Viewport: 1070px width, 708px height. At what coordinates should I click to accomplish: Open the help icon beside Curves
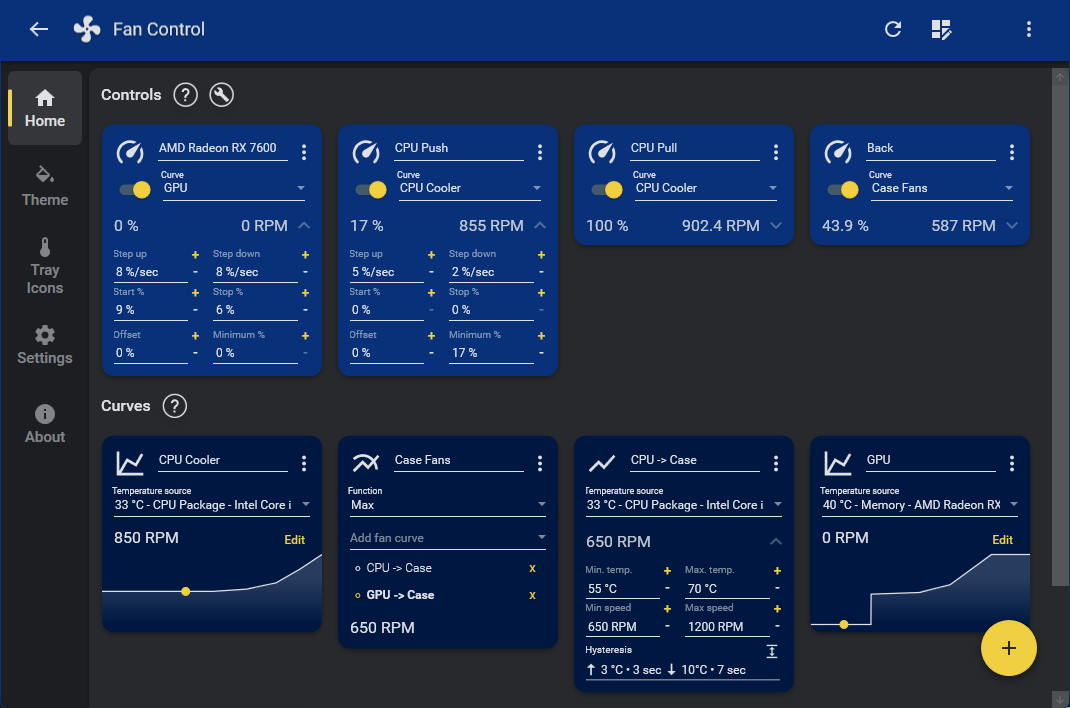pos(175,406)
